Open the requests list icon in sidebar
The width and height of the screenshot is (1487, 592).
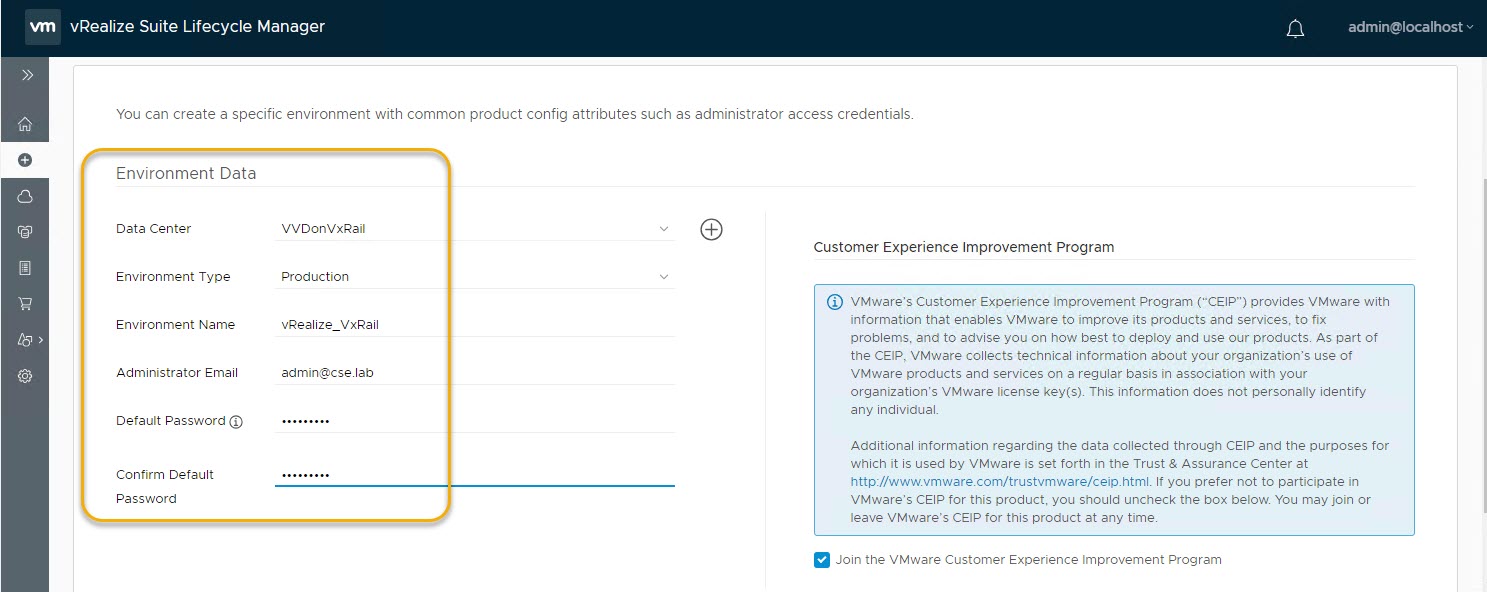tap(25, 268)
